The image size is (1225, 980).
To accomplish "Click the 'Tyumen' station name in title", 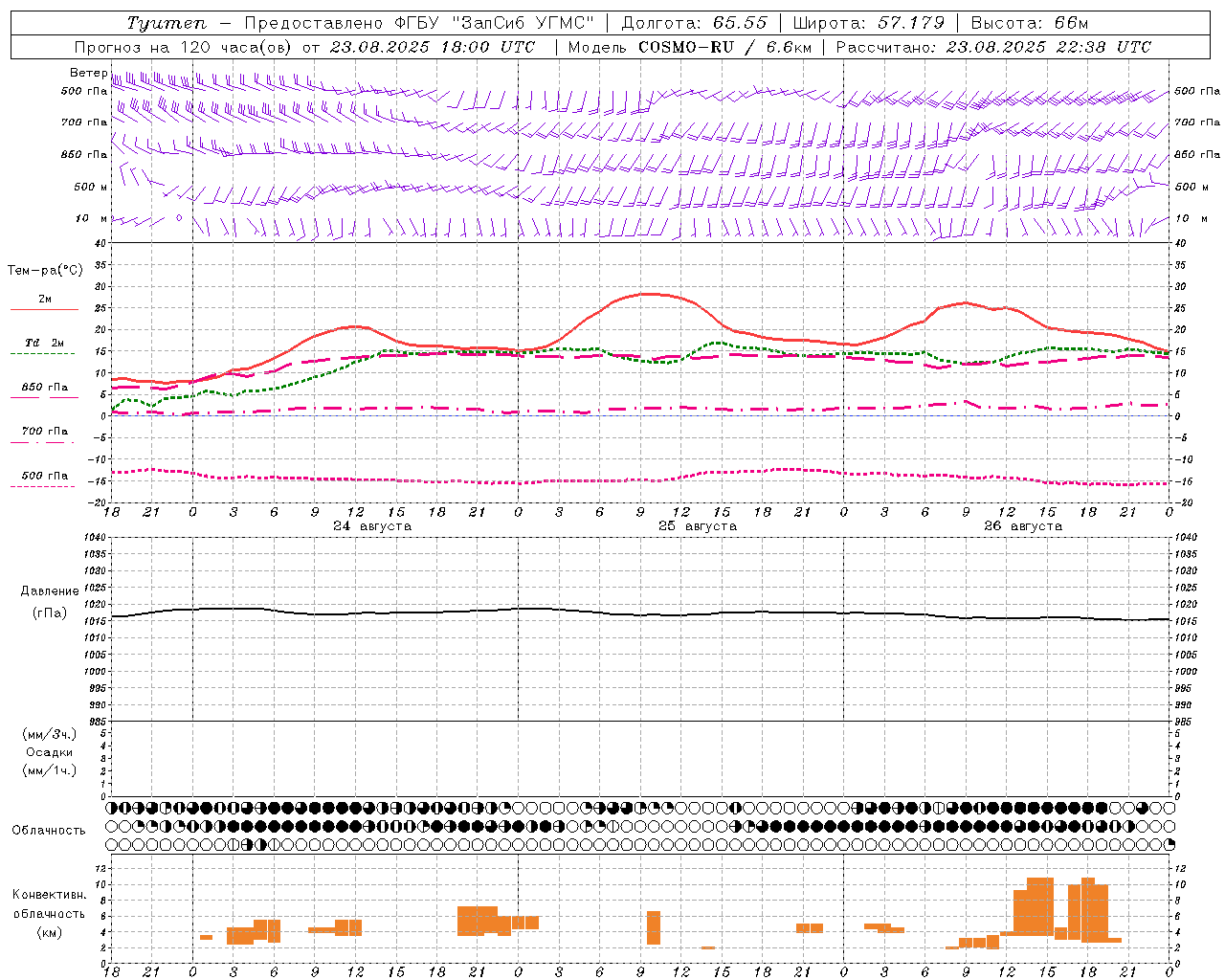I will (x=167, y=23).
